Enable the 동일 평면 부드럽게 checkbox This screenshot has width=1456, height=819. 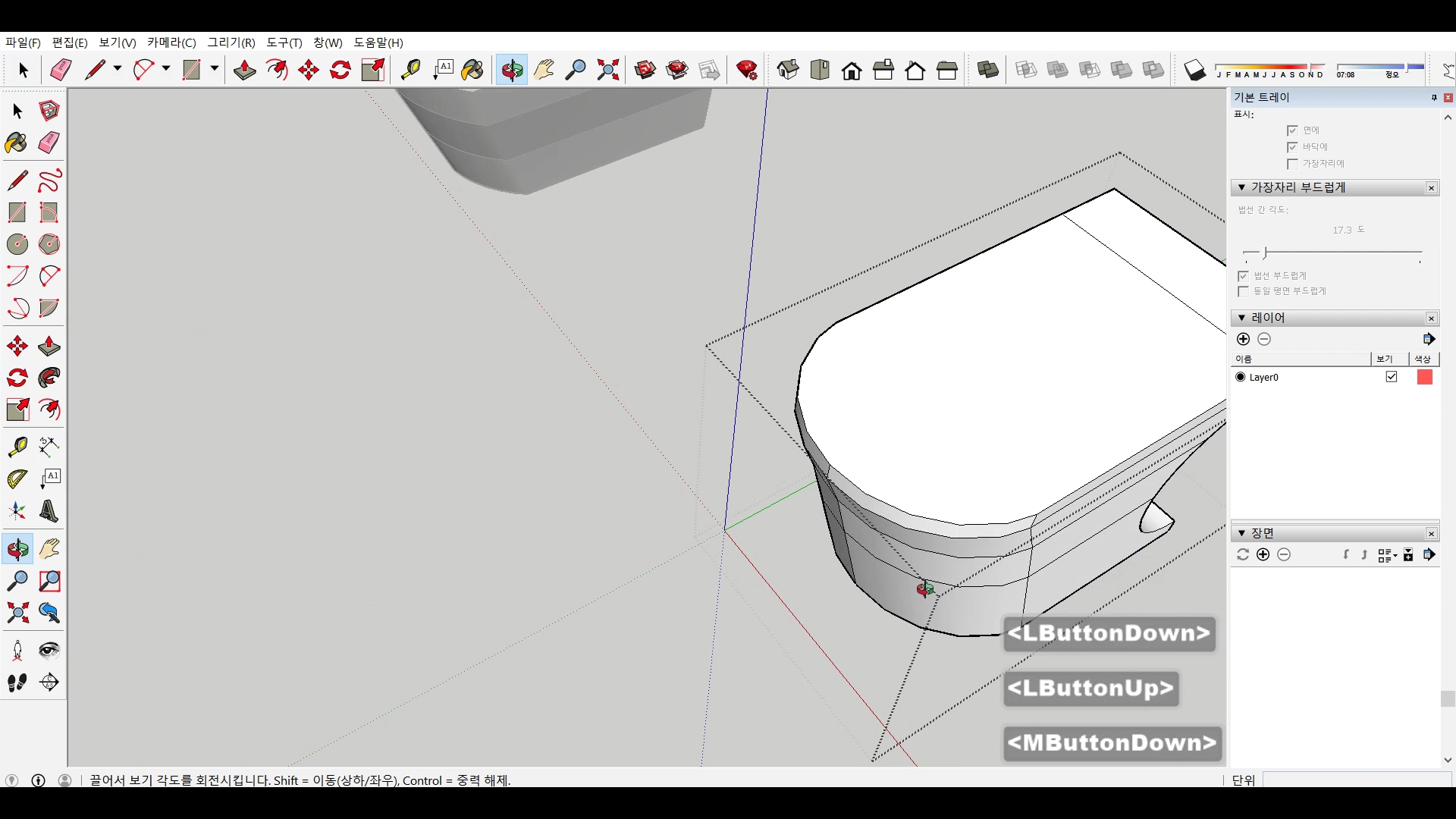point(1243,291)
